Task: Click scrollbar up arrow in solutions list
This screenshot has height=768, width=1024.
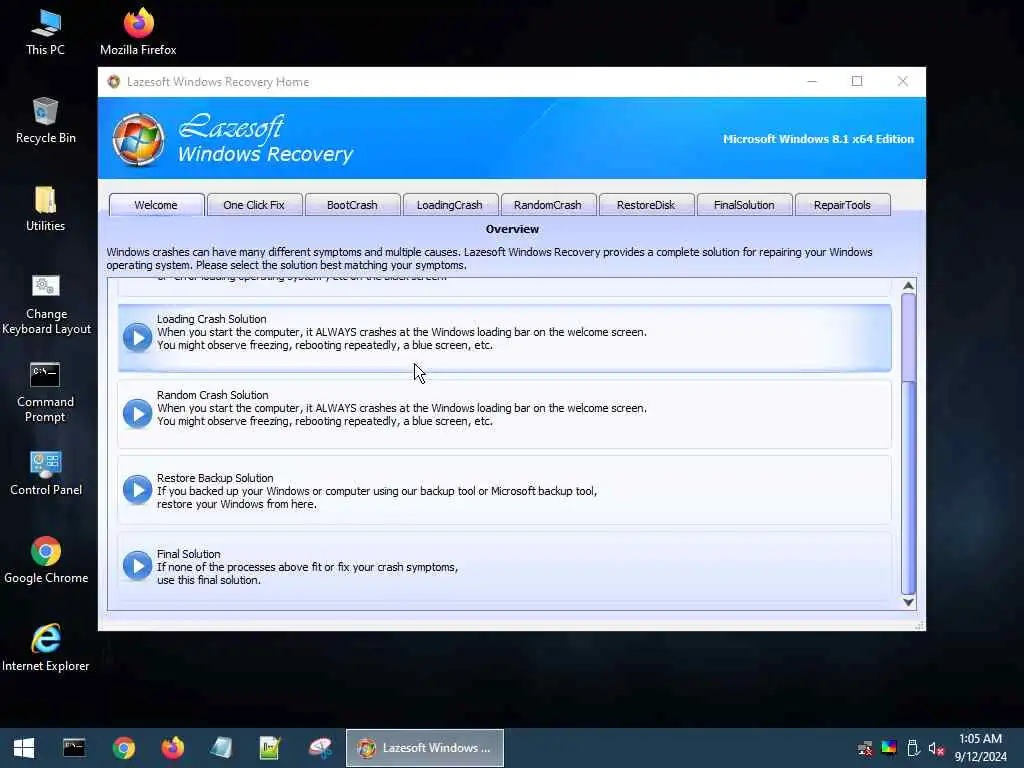Action: pyautogui.click(x=908, y=285)
